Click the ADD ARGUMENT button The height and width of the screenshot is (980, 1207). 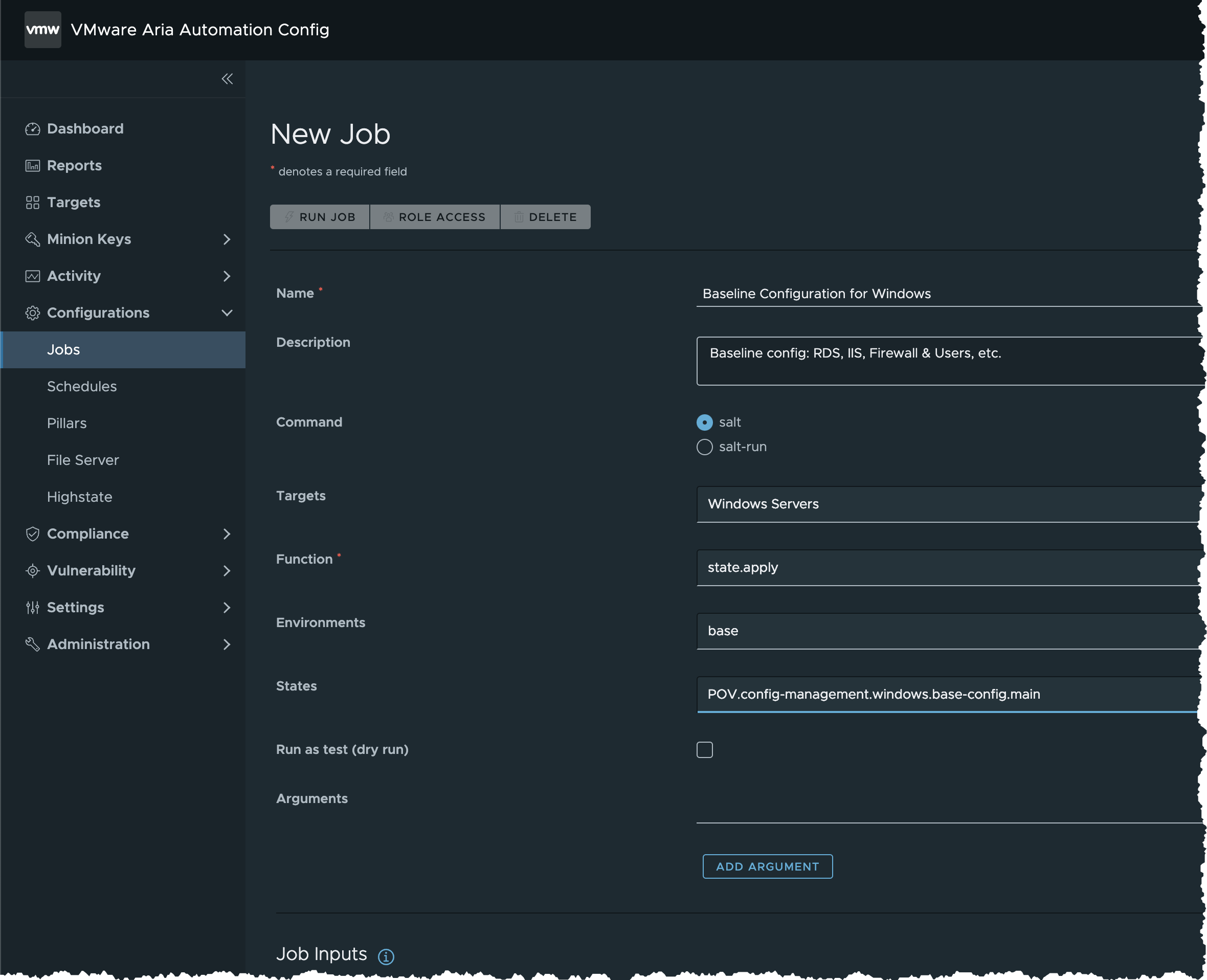tap(767, 866)
